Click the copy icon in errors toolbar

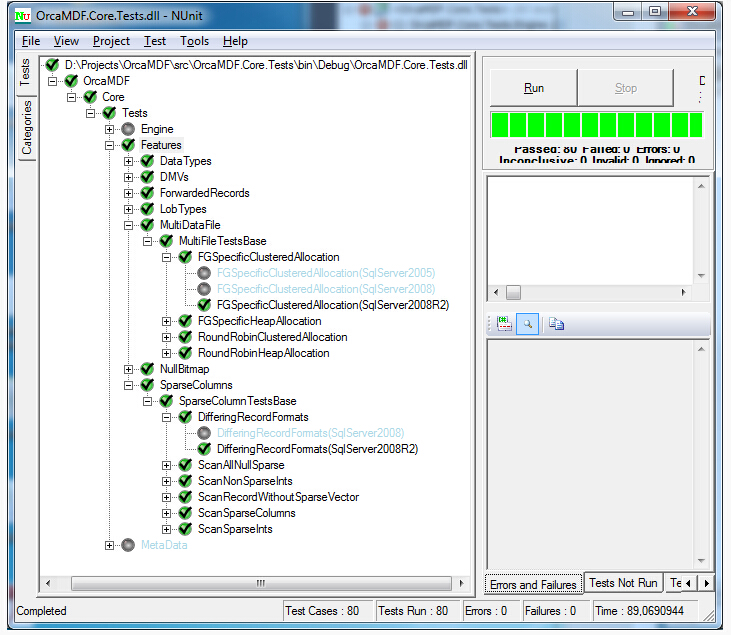coord(556,324)
